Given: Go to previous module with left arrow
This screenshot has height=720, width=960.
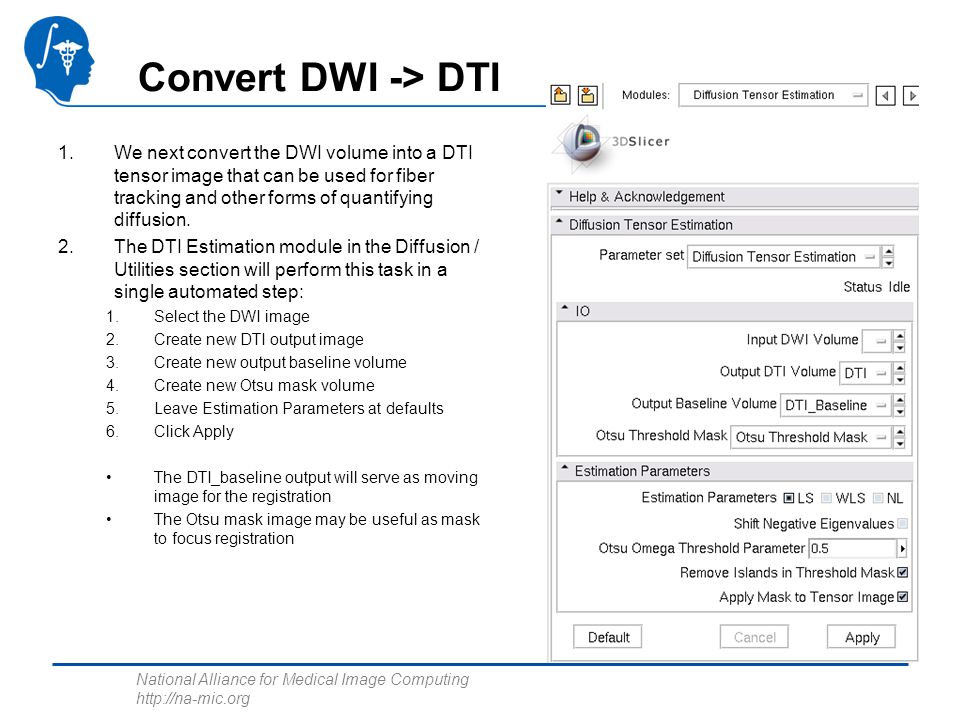Looking at the screenshot, I should (885, 96).
